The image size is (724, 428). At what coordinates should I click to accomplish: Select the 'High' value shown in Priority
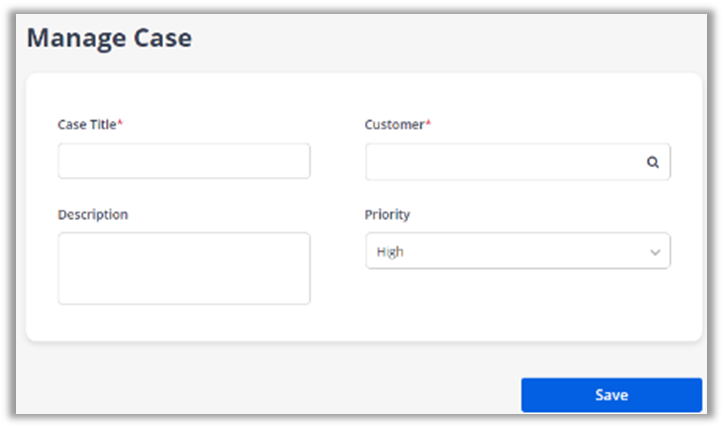tap(390, 252)
